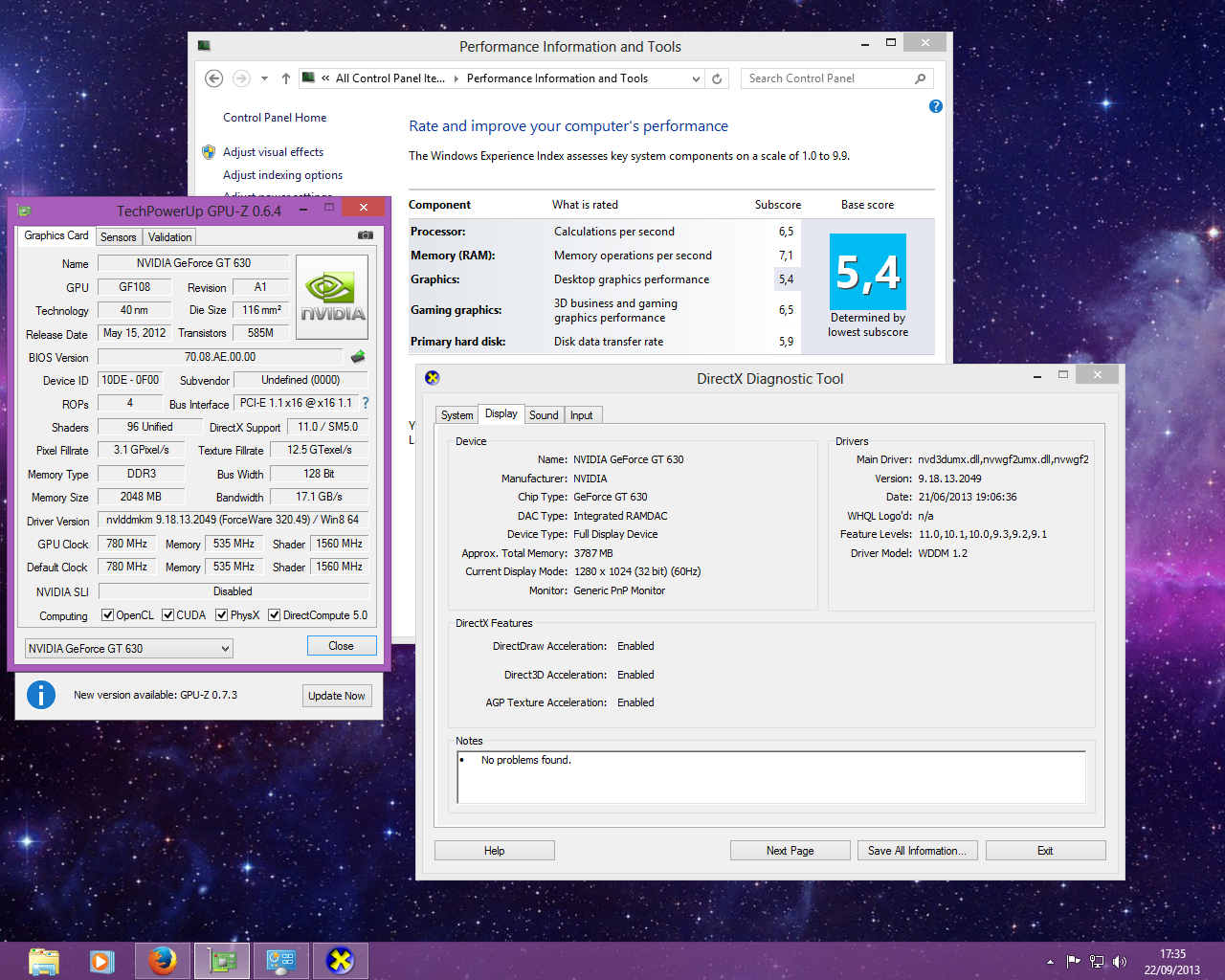Switch to DirectX dxdiag taskbar button

pyautogui.click(x=341, y=961)
